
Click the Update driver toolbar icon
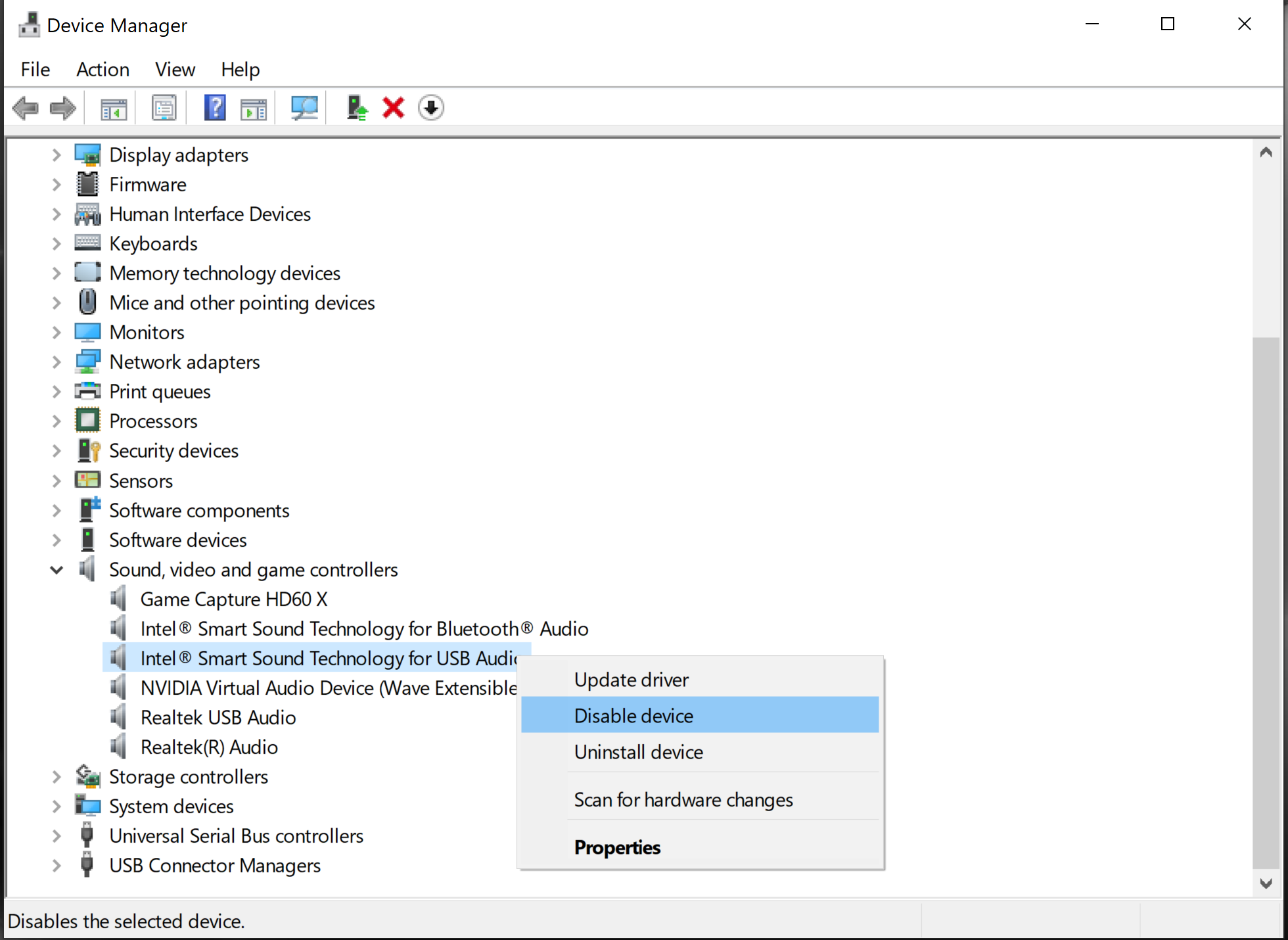[x=357, y=108]
